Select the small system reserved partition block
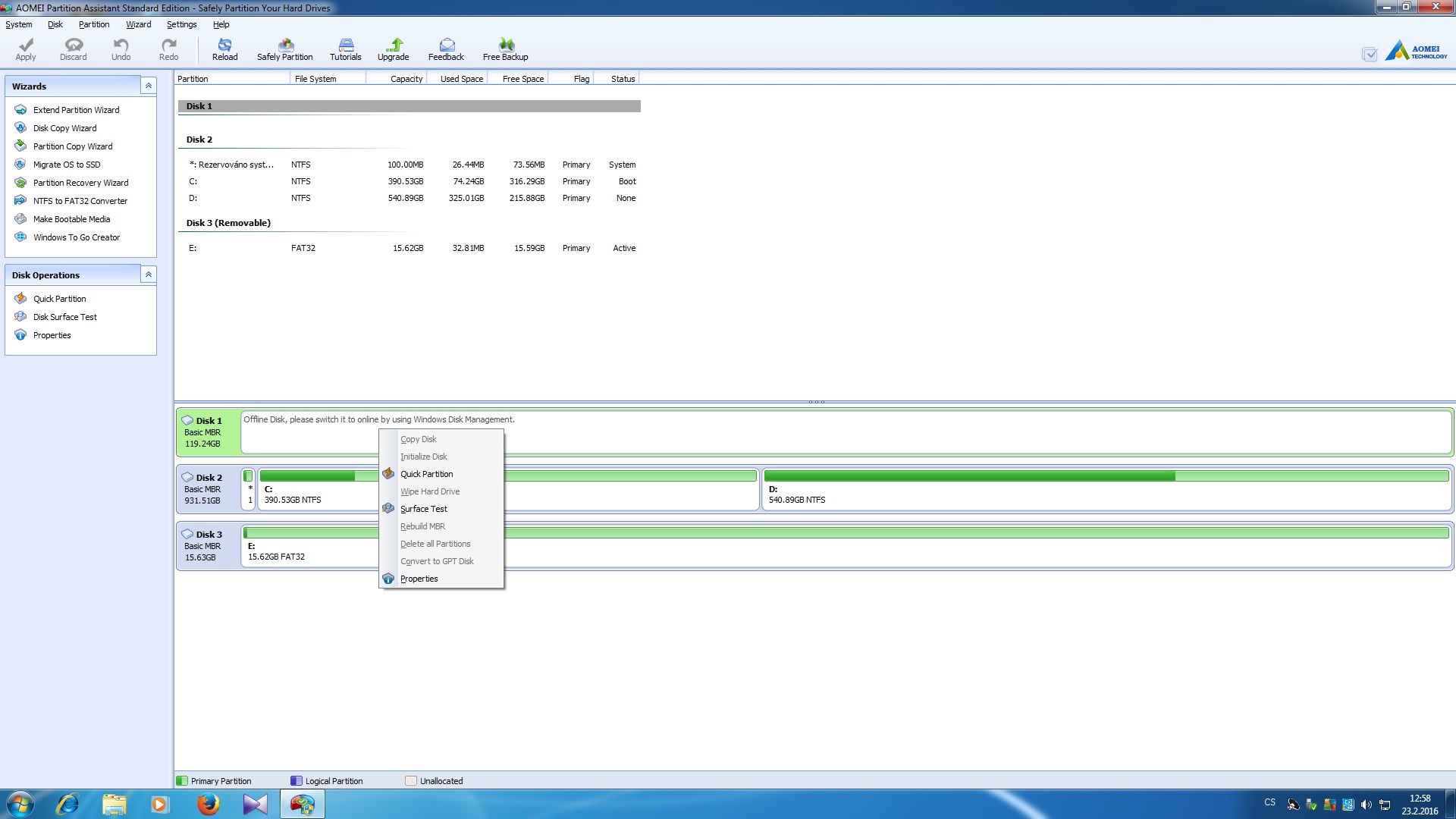Screen dimensions: 1456x819 coord(248,488)
